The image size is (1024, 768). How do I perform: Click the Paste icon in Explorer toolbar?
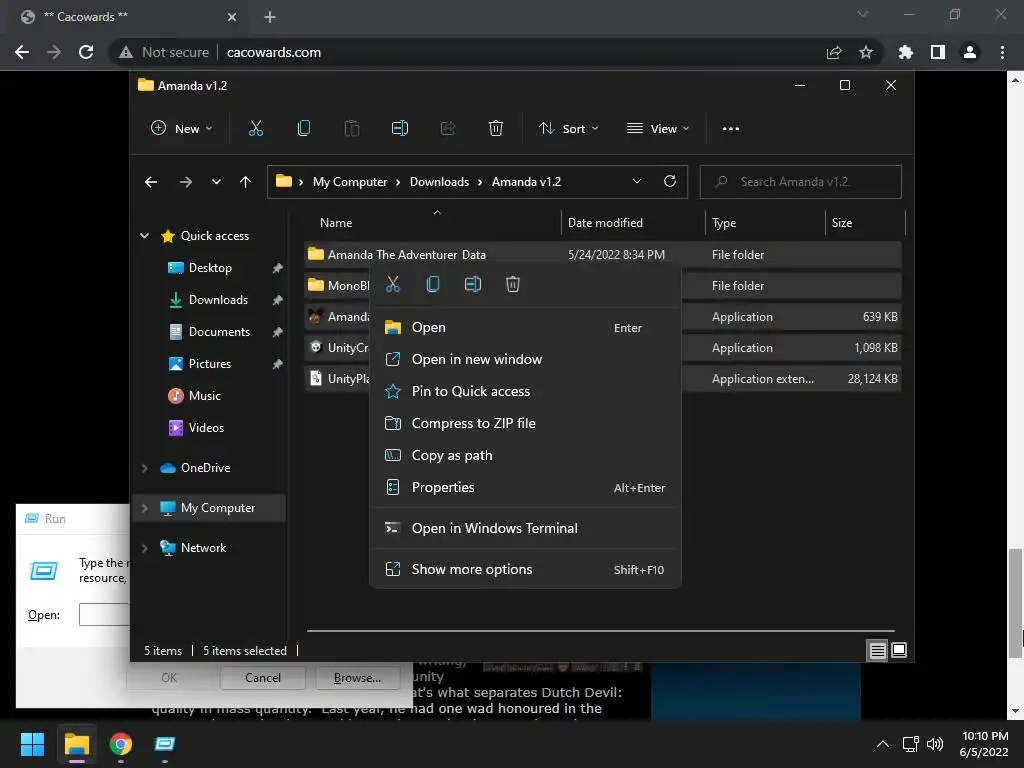pyautogui.click(x=351, y=129)
